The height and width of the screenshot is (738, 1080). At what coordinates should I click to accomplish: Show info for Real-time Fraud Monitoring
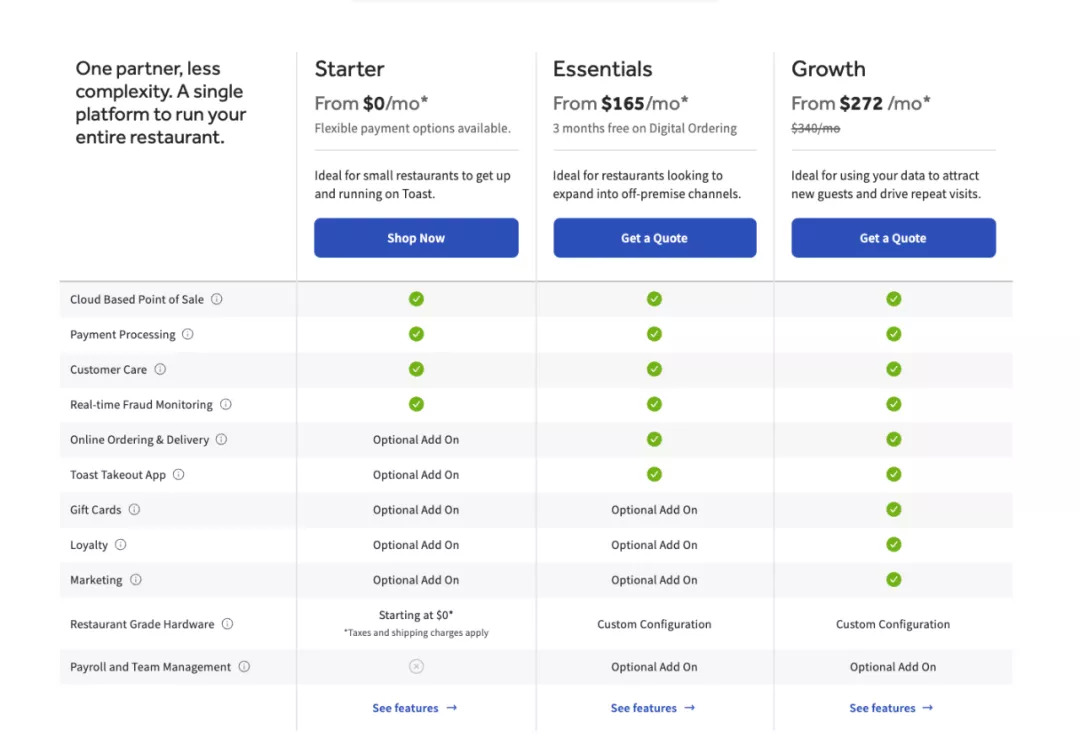coord(226,404)
